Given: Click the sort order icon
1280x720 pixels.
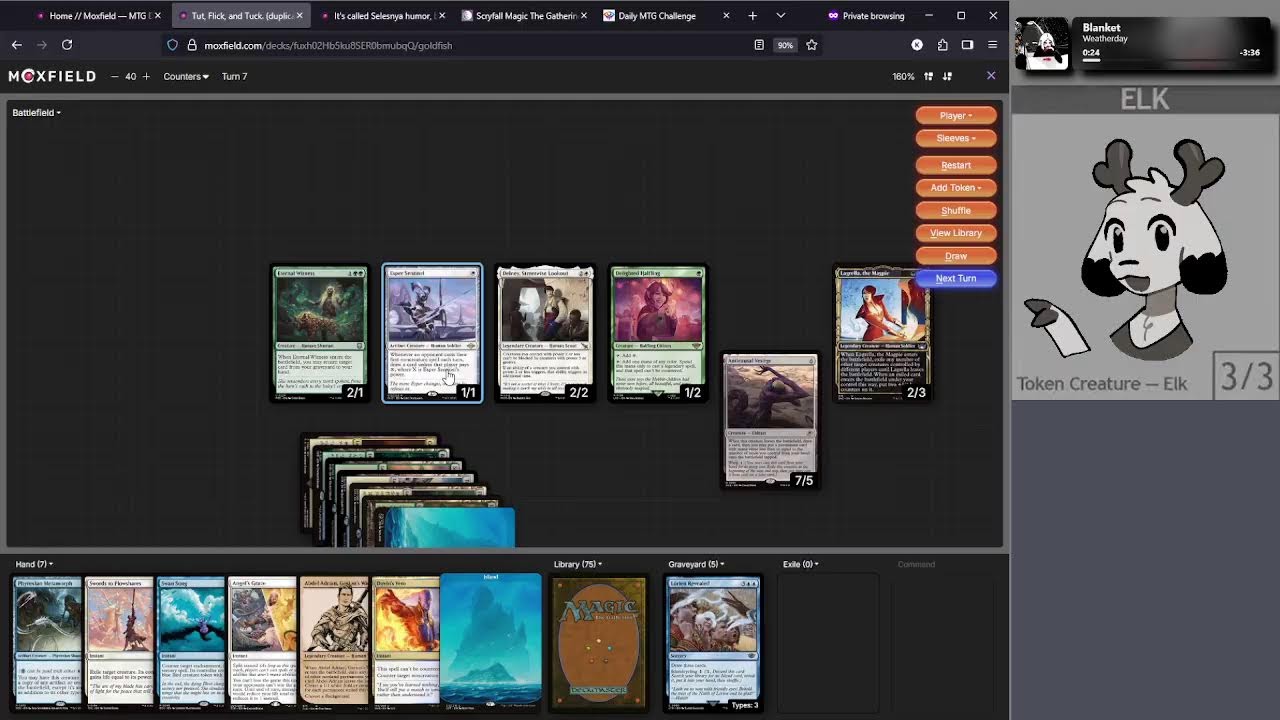Looking at the screenshot, I should (947, 76).
